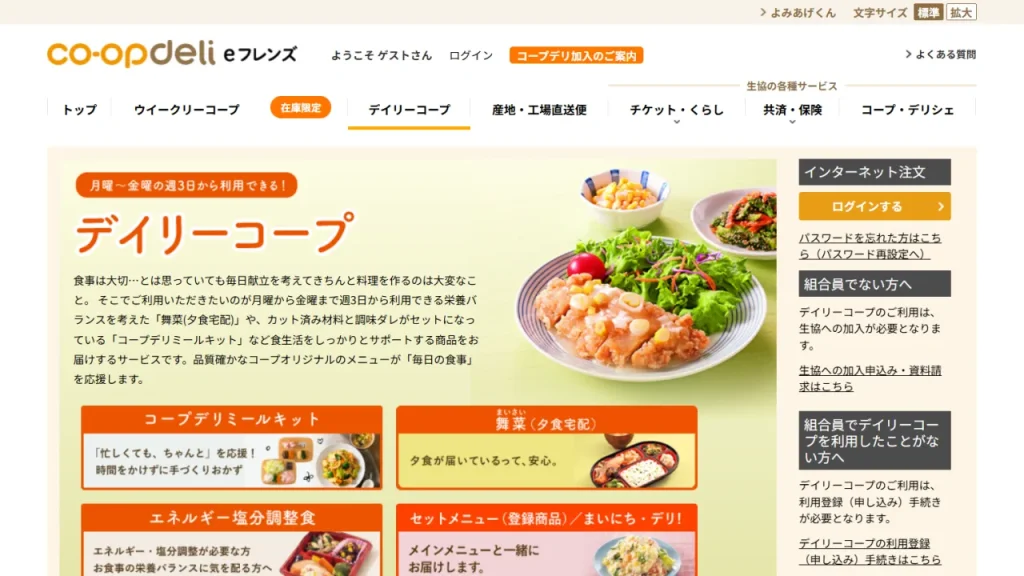1024x576 pixels.
Task: Click the コープデリ加入のご案内 button
Action: tap(576, 56)
